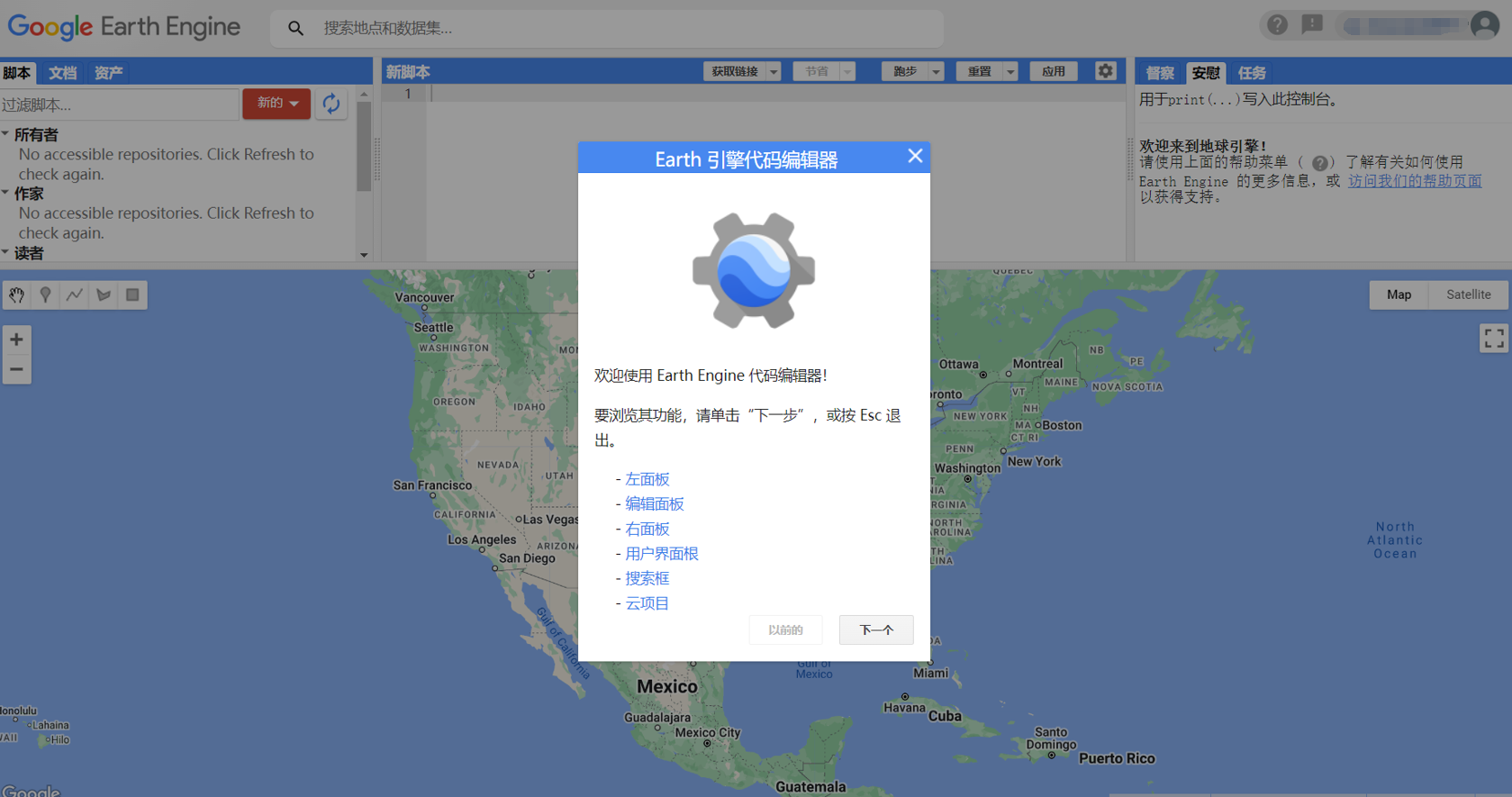The width and height of the screenshot is (1512, 797).
Task: Click the 节省 save button
Action: 817,71
